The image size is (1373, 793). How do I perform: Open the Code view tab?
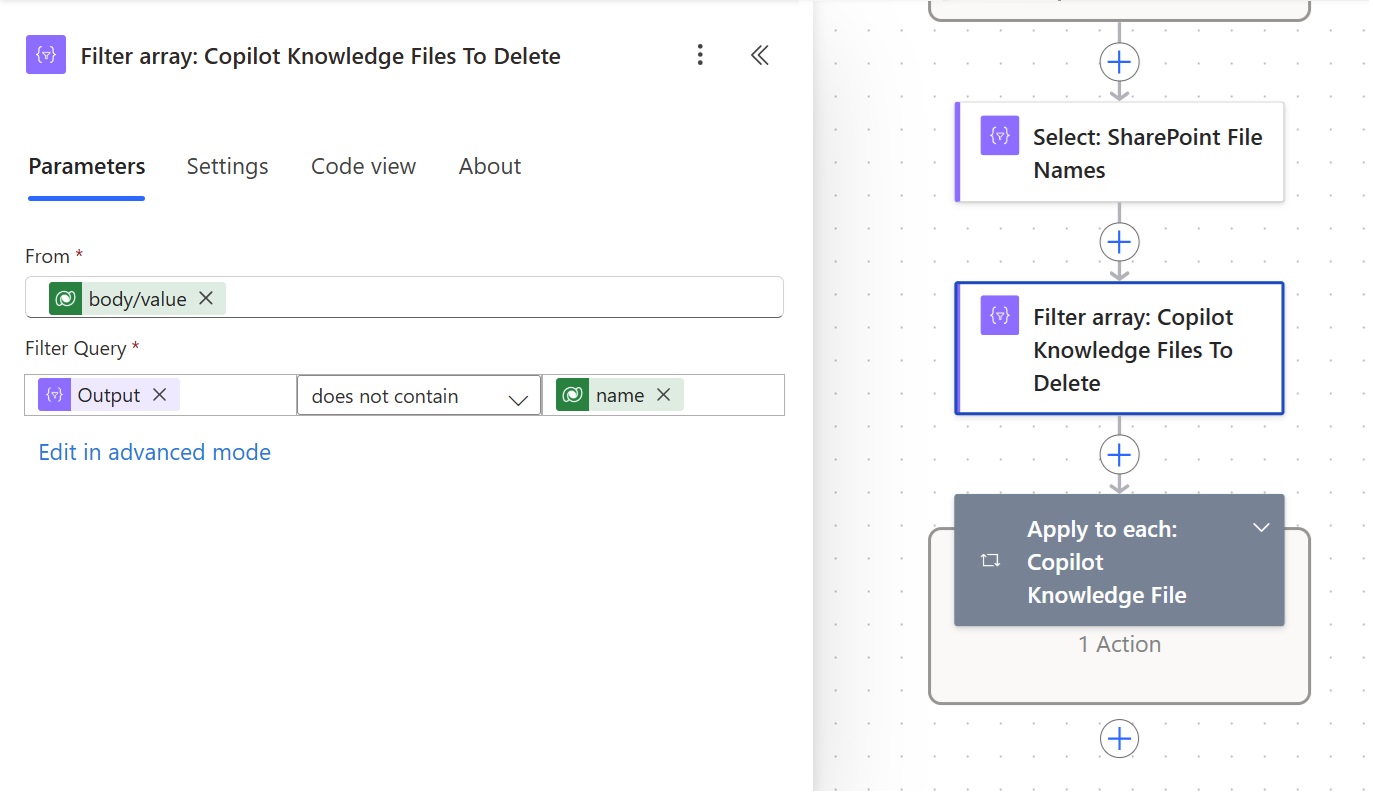[363, 166]
